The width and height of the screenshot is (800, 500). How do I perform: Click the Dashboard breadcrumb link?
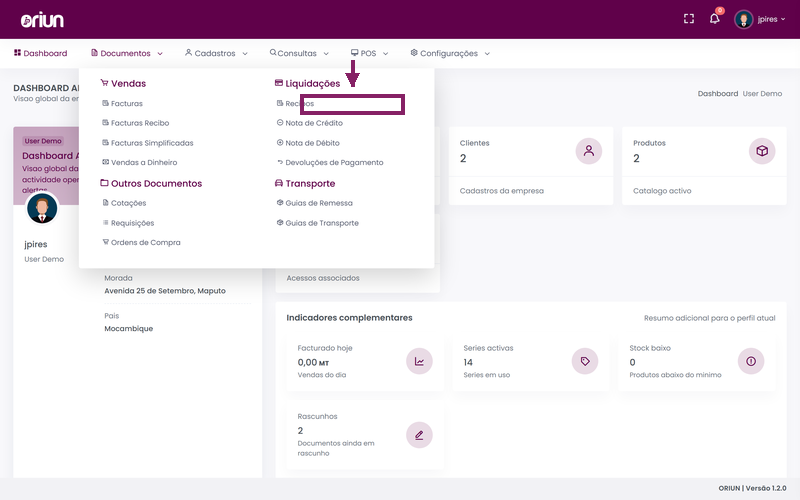point(718,93)
